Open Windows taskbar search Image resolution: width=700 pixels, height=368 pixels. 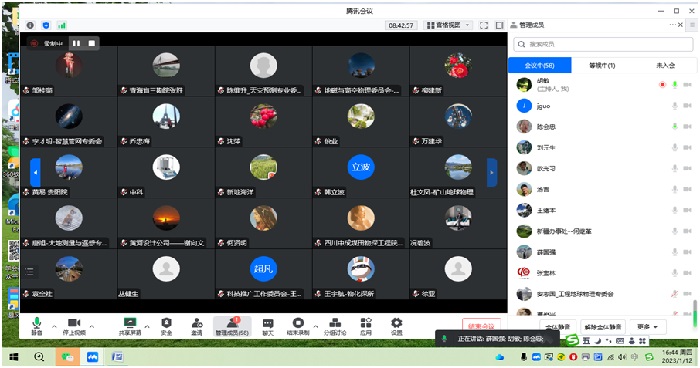coord(39,357)
